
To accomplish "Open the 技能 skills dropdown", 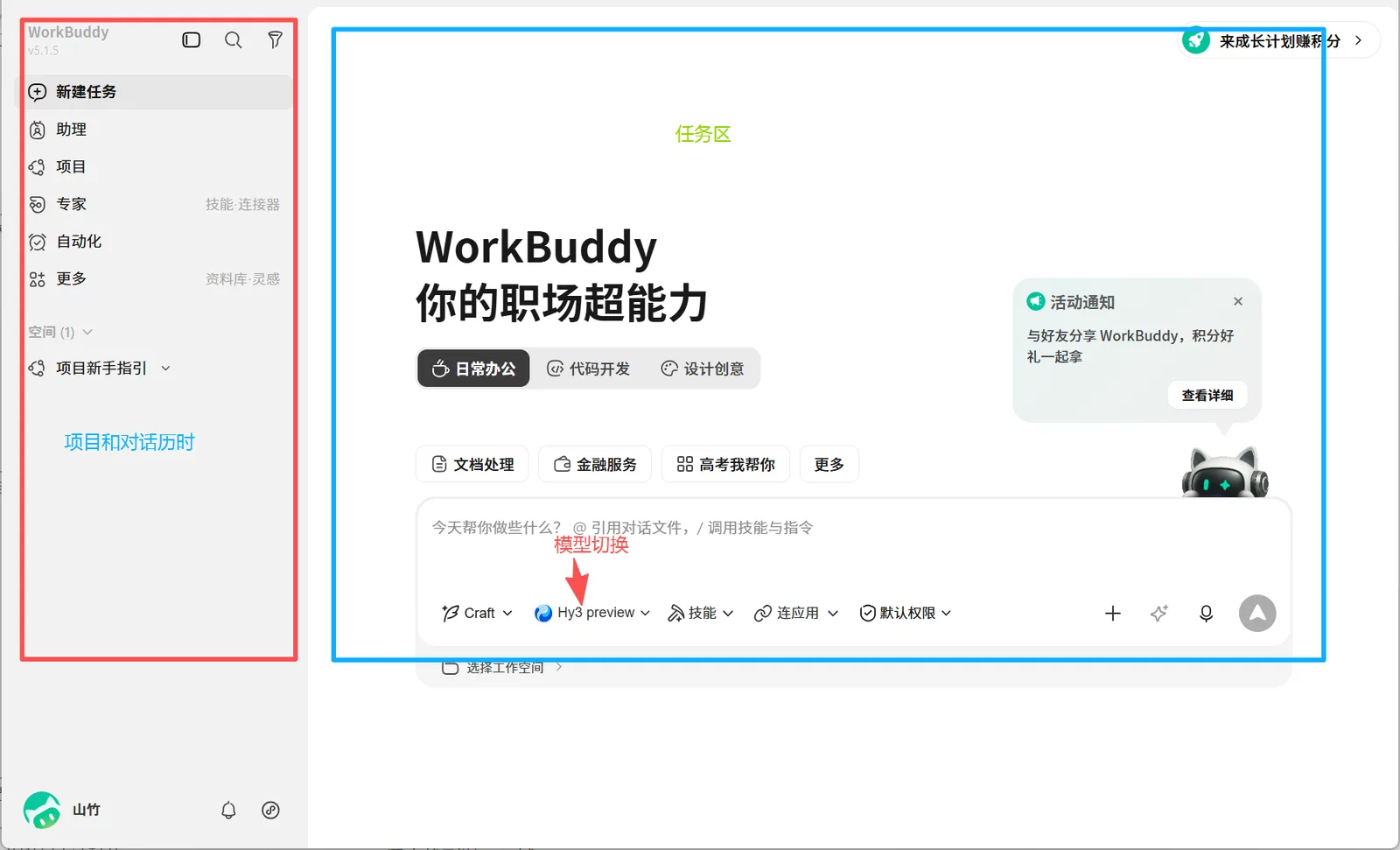I will 701,613.
